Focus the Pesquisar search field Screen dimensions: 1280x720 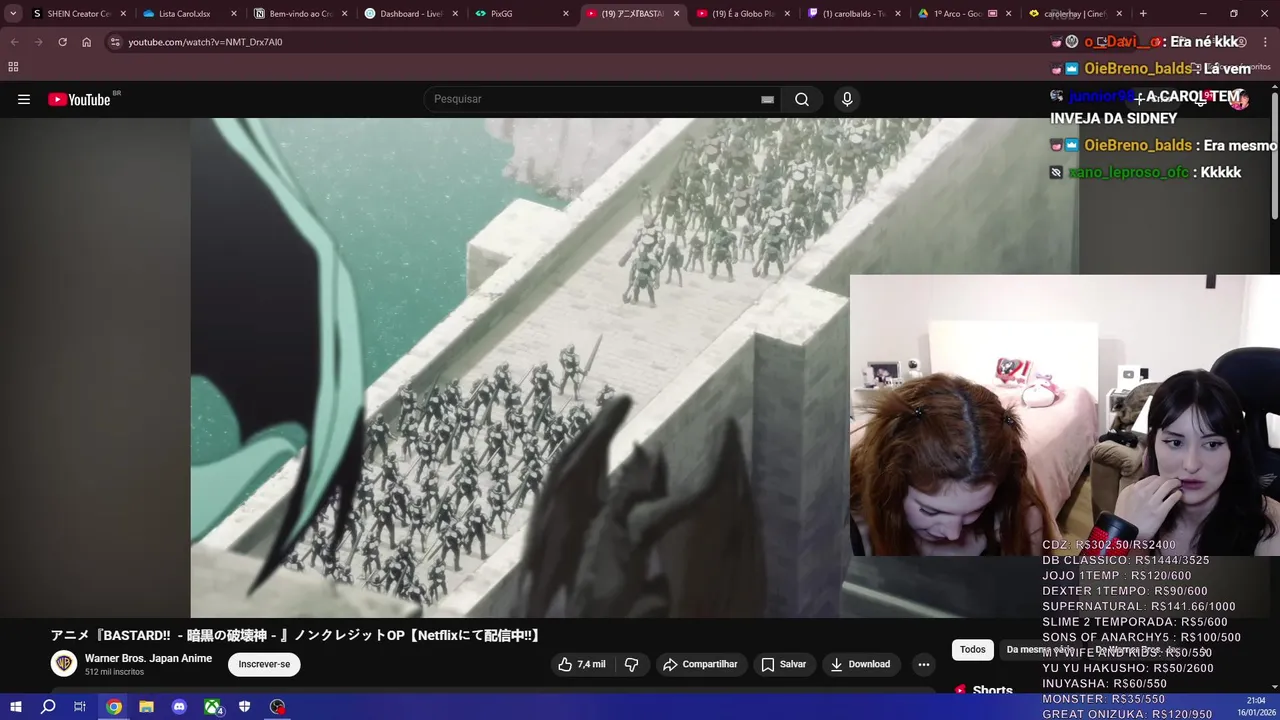pyautogui.click(x=594, y=99)
